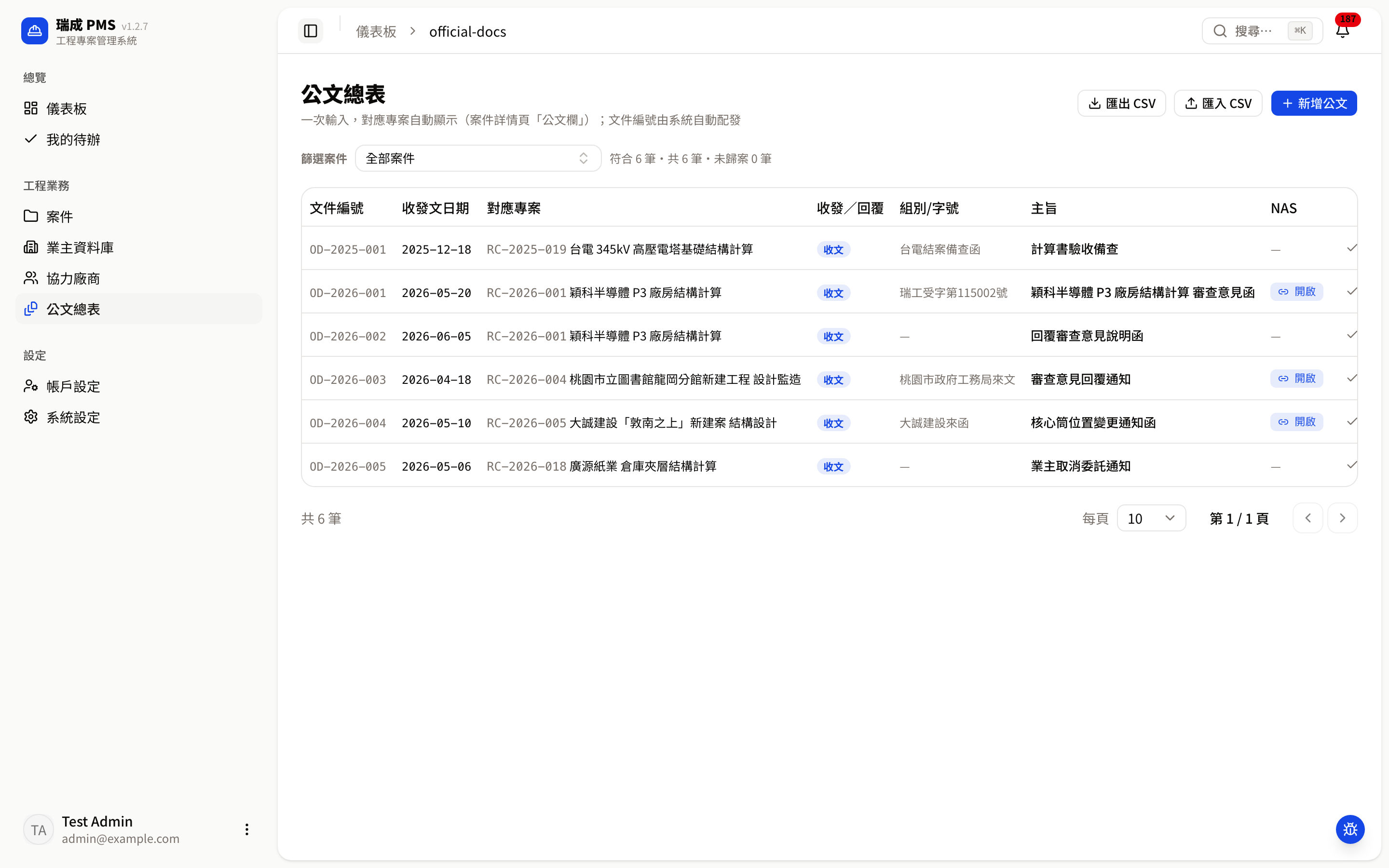
Task: Click 桃園市政府工務局來文 cell
Action: 957,380
